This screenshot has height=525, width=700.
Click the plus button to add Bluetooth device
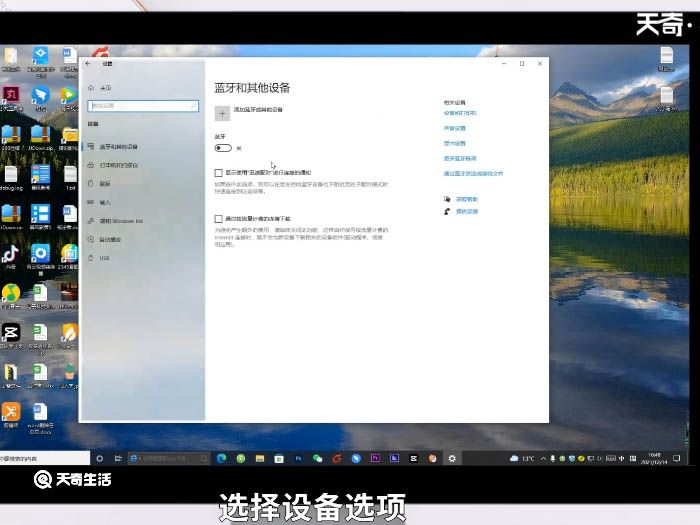tap(222, 113)
